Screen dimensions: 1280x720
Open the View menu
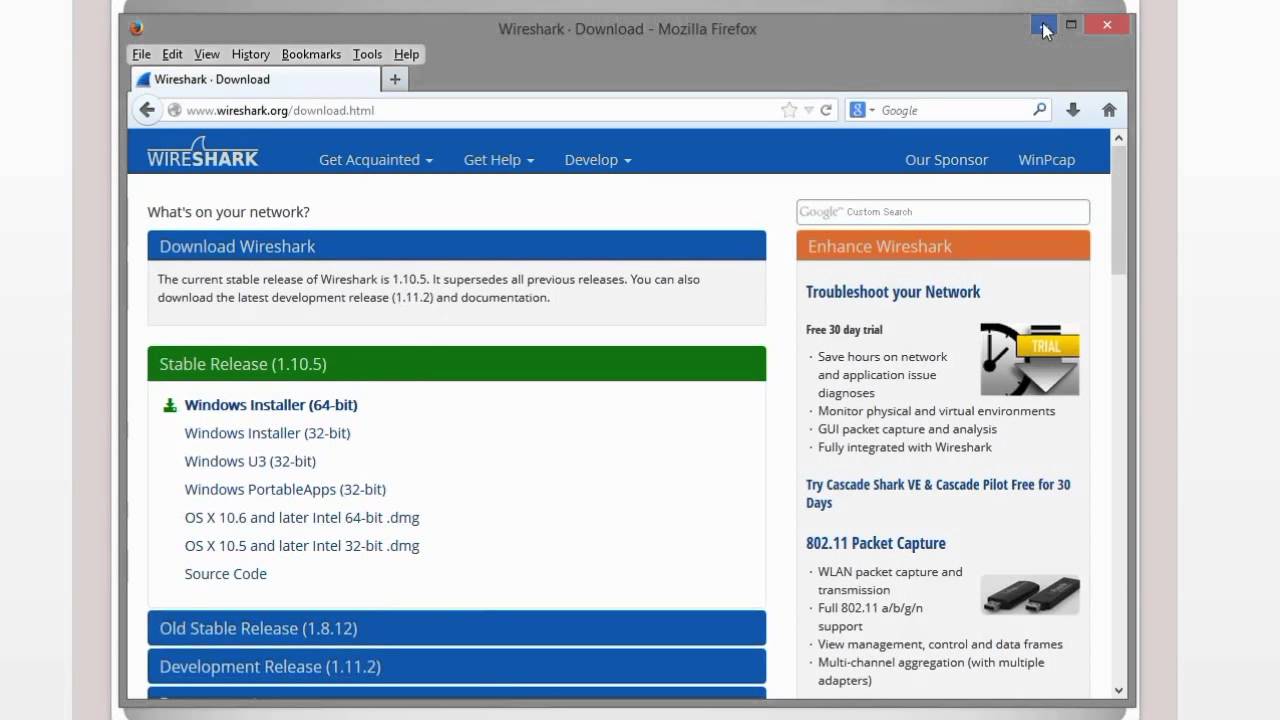[x=207, y=54]
